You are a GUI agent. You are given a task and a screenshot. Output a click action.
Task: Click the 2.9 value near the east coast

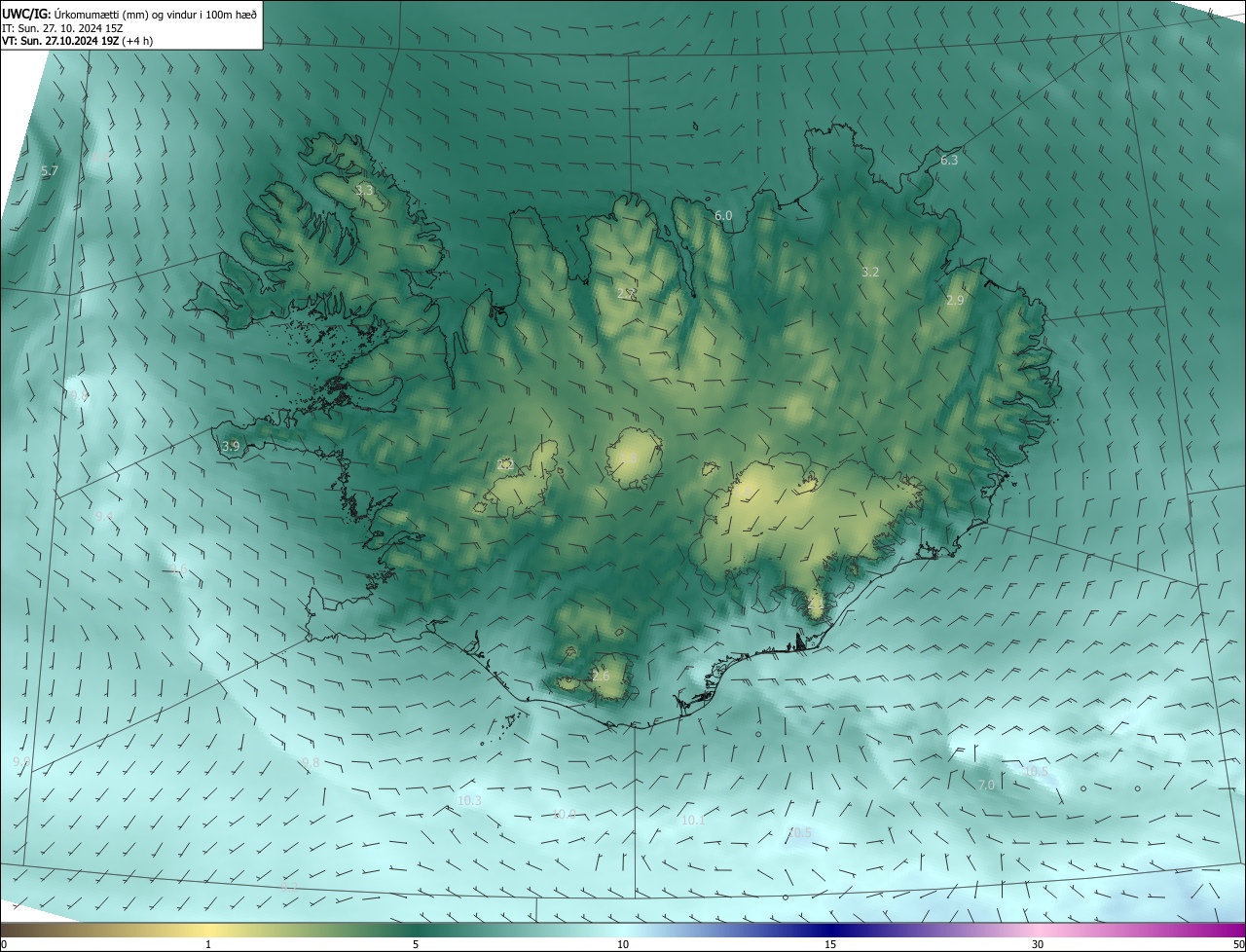[955, 301]
